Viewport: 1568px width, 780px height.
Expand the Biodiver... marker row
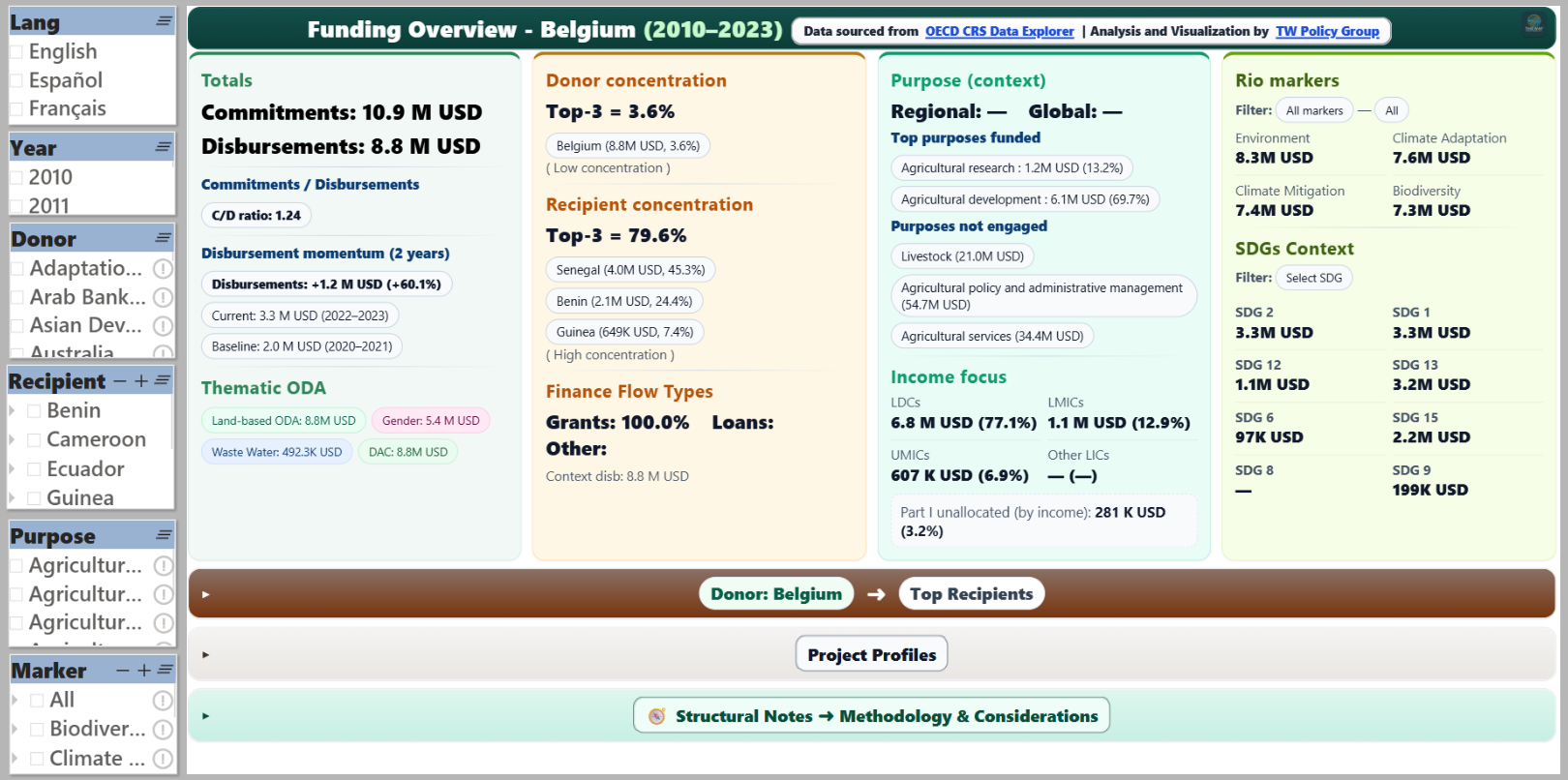[x=15, y=729]
